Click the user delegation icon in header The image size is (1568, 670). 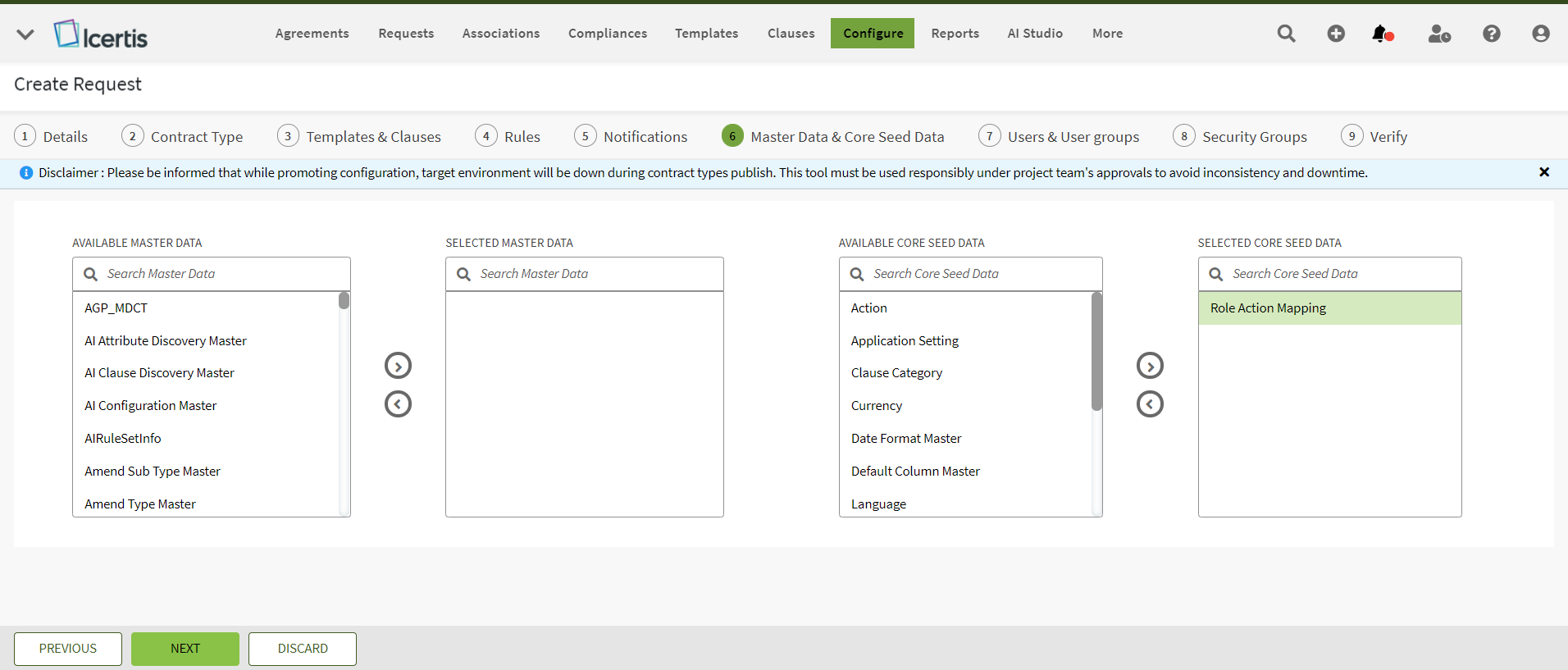[1438, 34]
